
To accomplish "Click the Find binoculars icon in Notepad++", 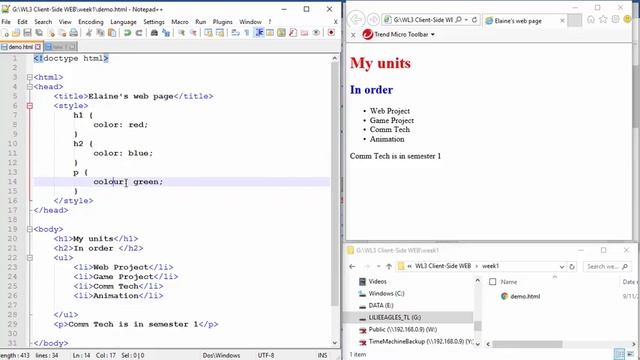I will coord(154,33).
